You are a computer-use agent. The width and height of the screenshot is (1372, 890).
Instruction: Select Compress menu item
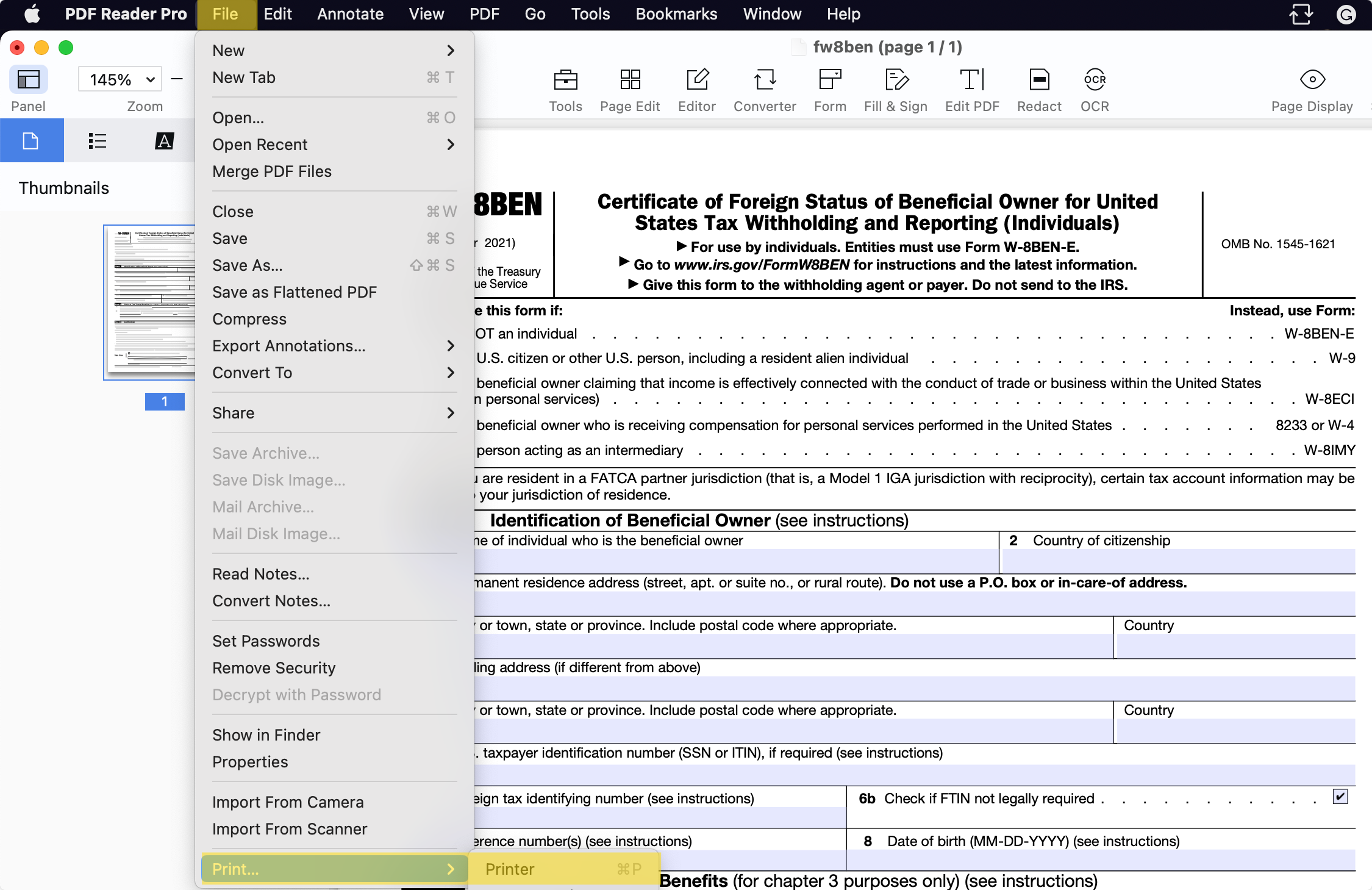point(334,319)
